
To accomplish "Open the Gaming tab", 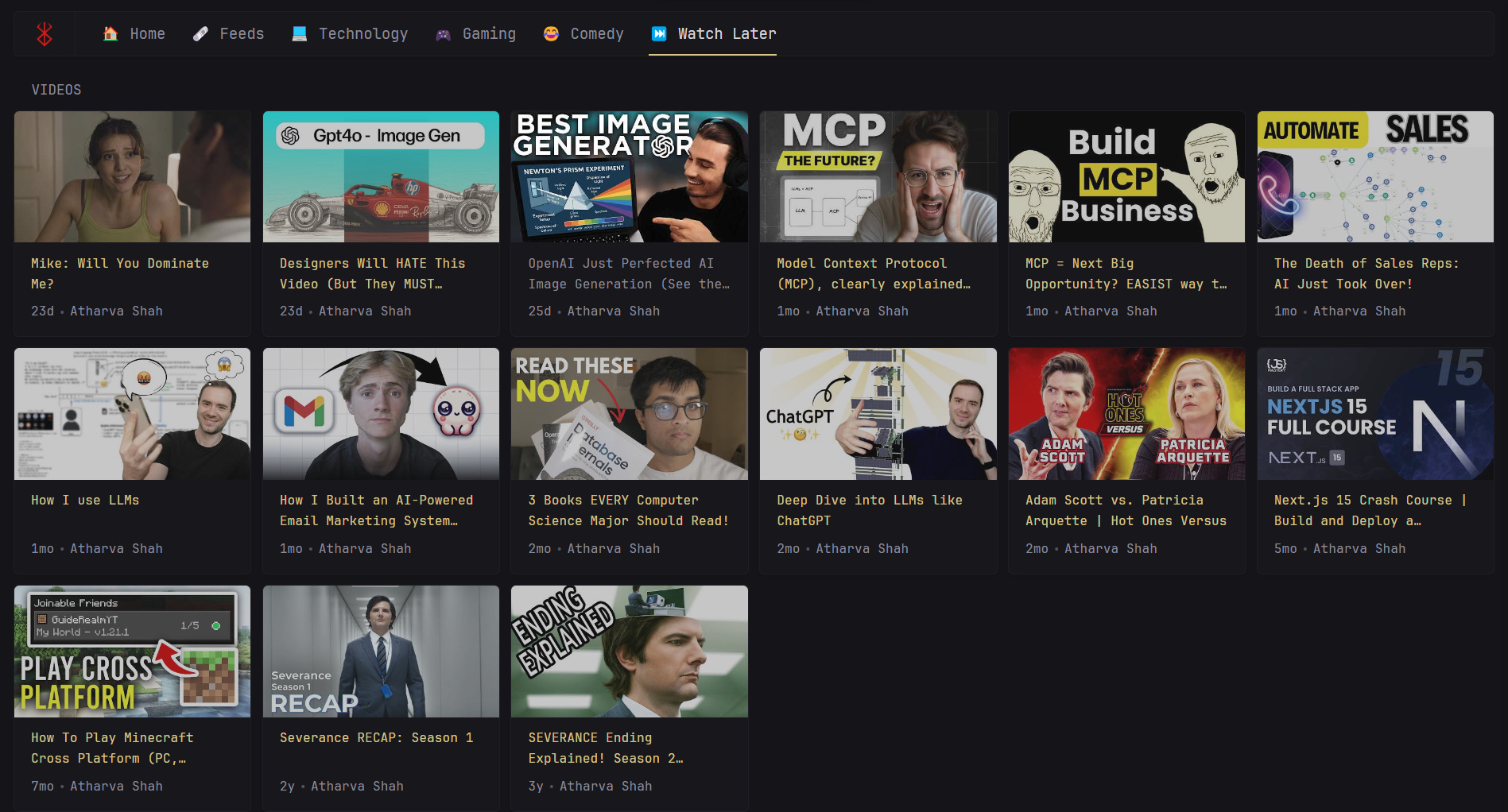I will click(476, 33).
